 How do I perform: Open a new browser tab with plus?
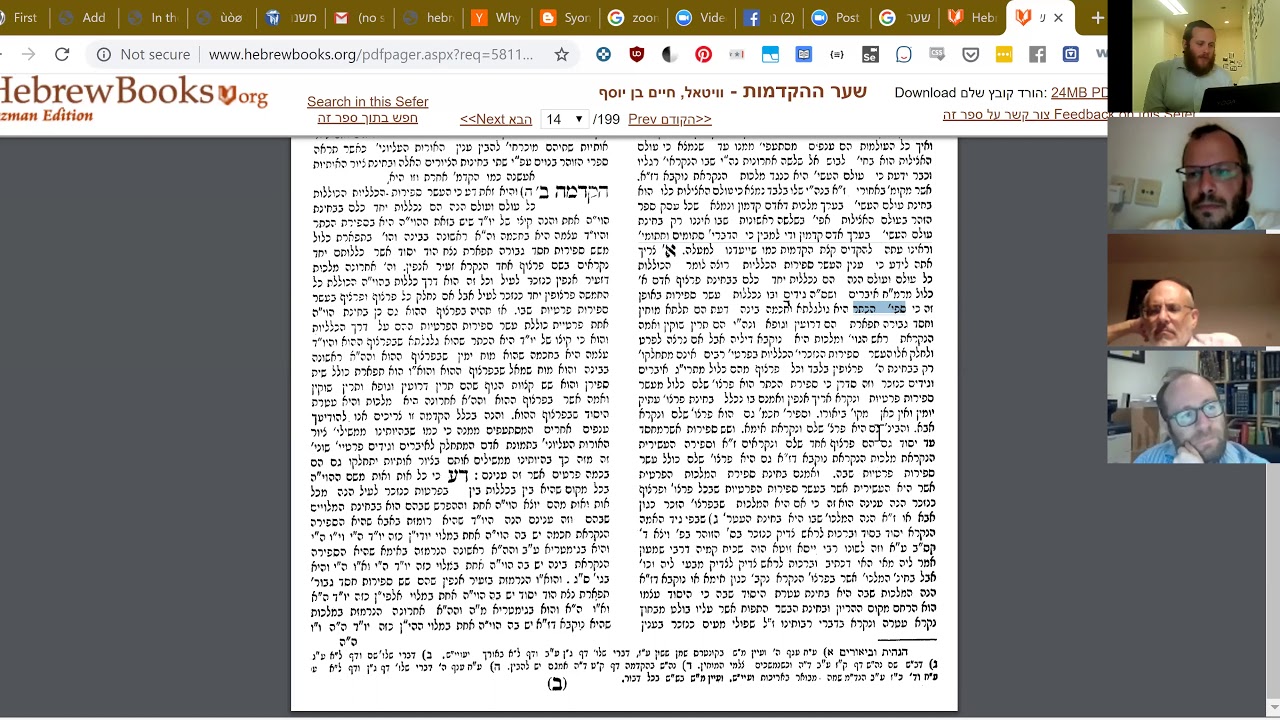tap(1097, 18)
